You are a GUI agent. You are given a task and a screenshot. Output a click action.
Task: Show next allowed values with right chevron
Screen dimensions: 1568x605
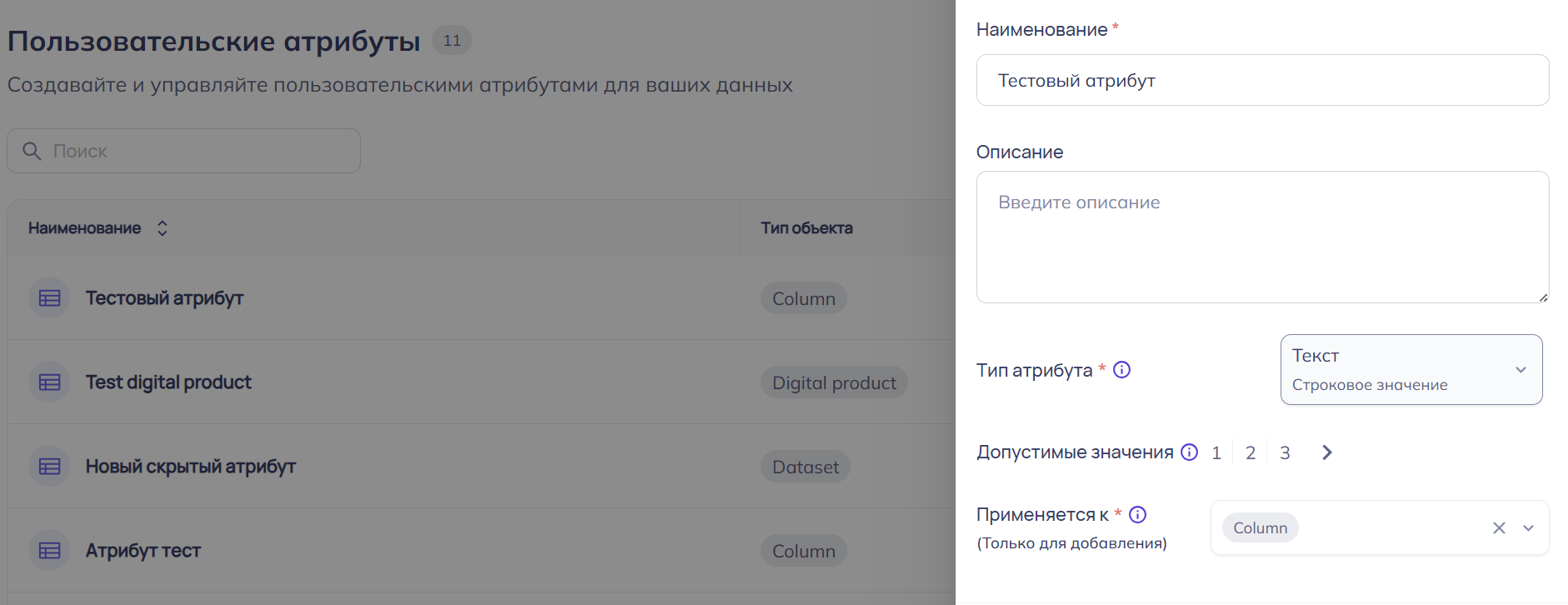pyautogui.click(x=1327, y=452)
